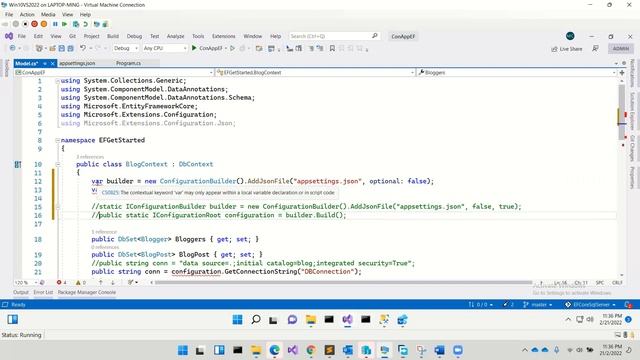The height and width of the screenshot is (360, 640).
Task: Collapse the EFGetStarted namespace block
Action: pos(58,140)
